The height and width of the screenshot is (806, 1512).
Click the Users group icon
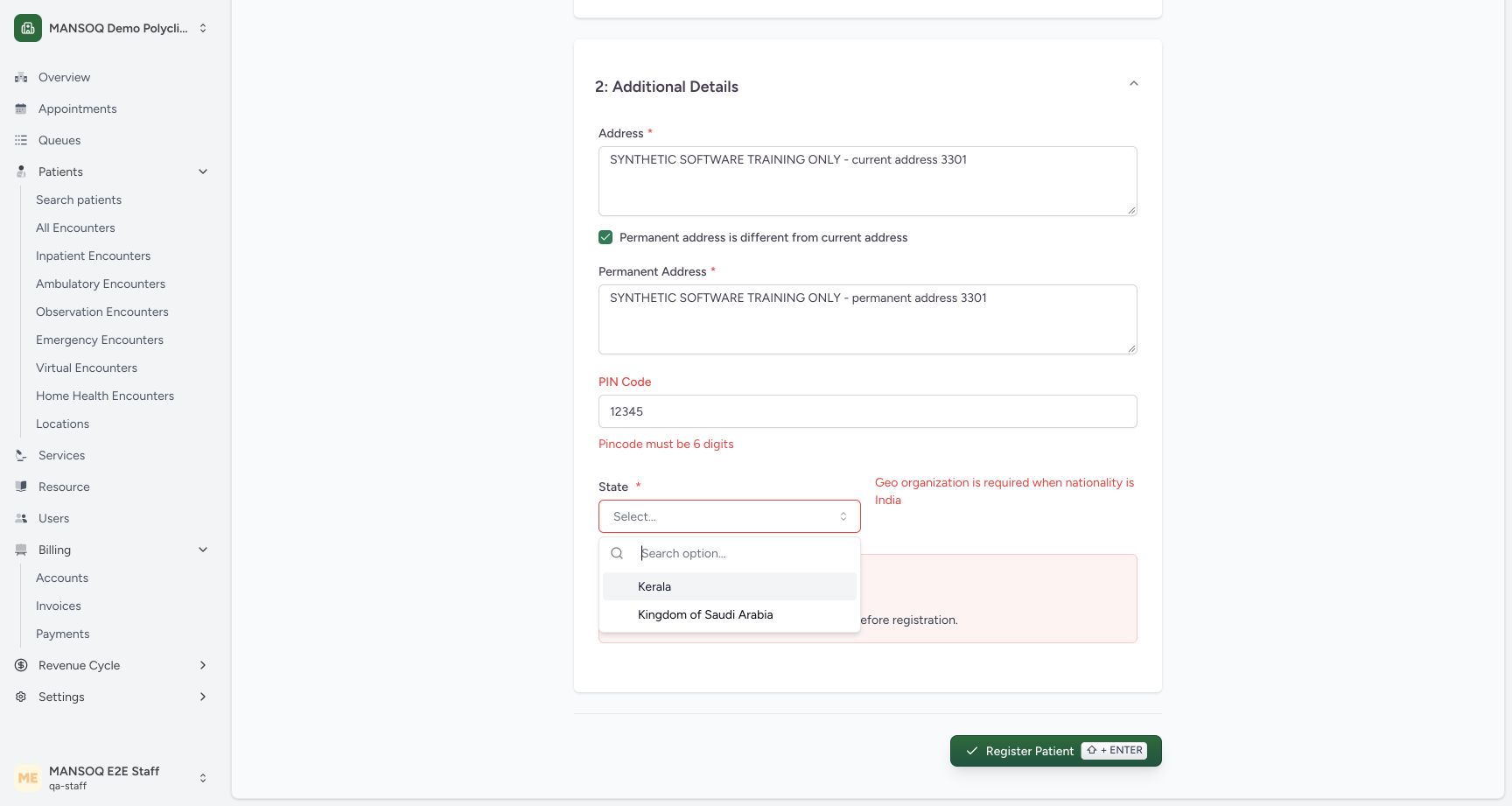(21, 518)
